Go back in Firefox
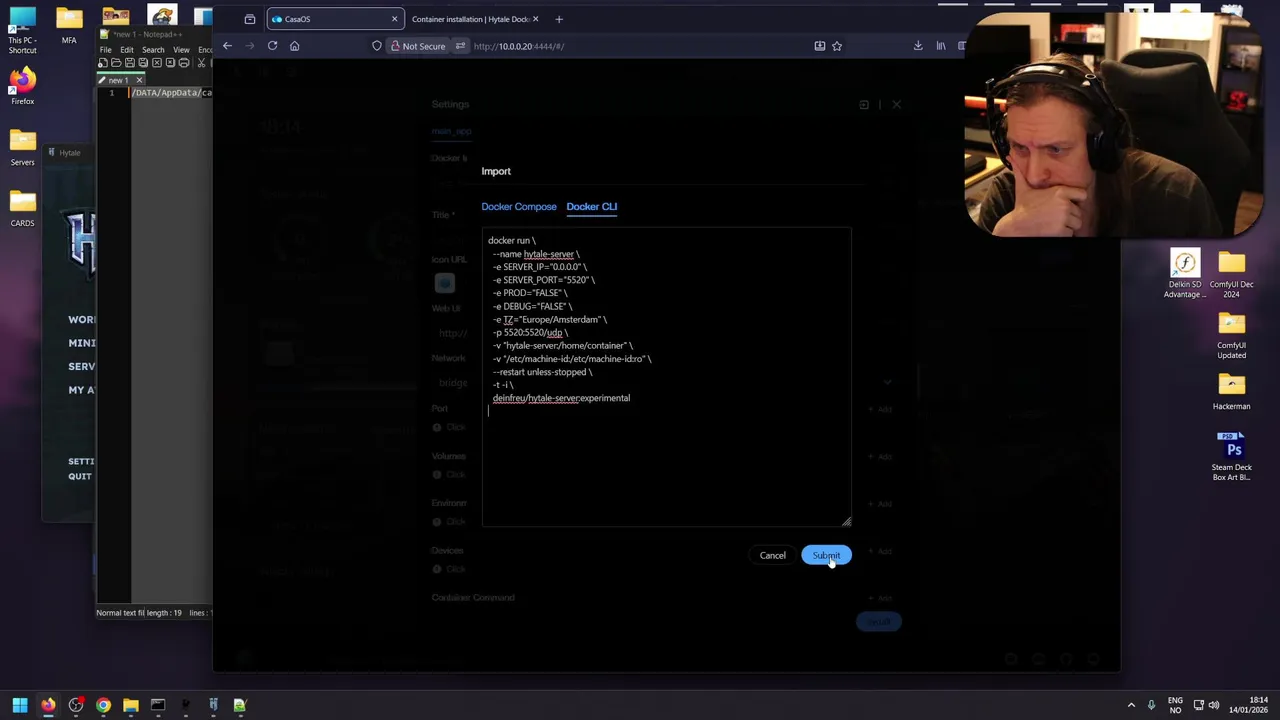 227,46
